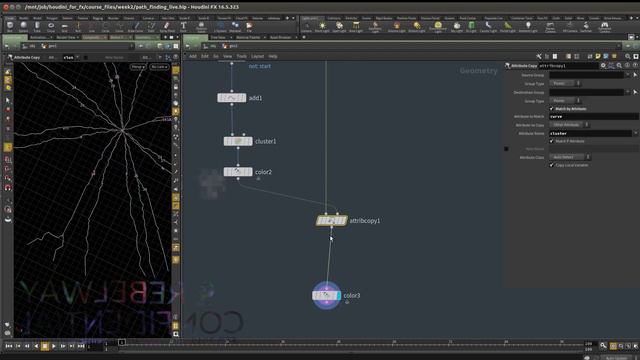Jump to first frame of timeline

pyautogui.click(x=9, y=346)
